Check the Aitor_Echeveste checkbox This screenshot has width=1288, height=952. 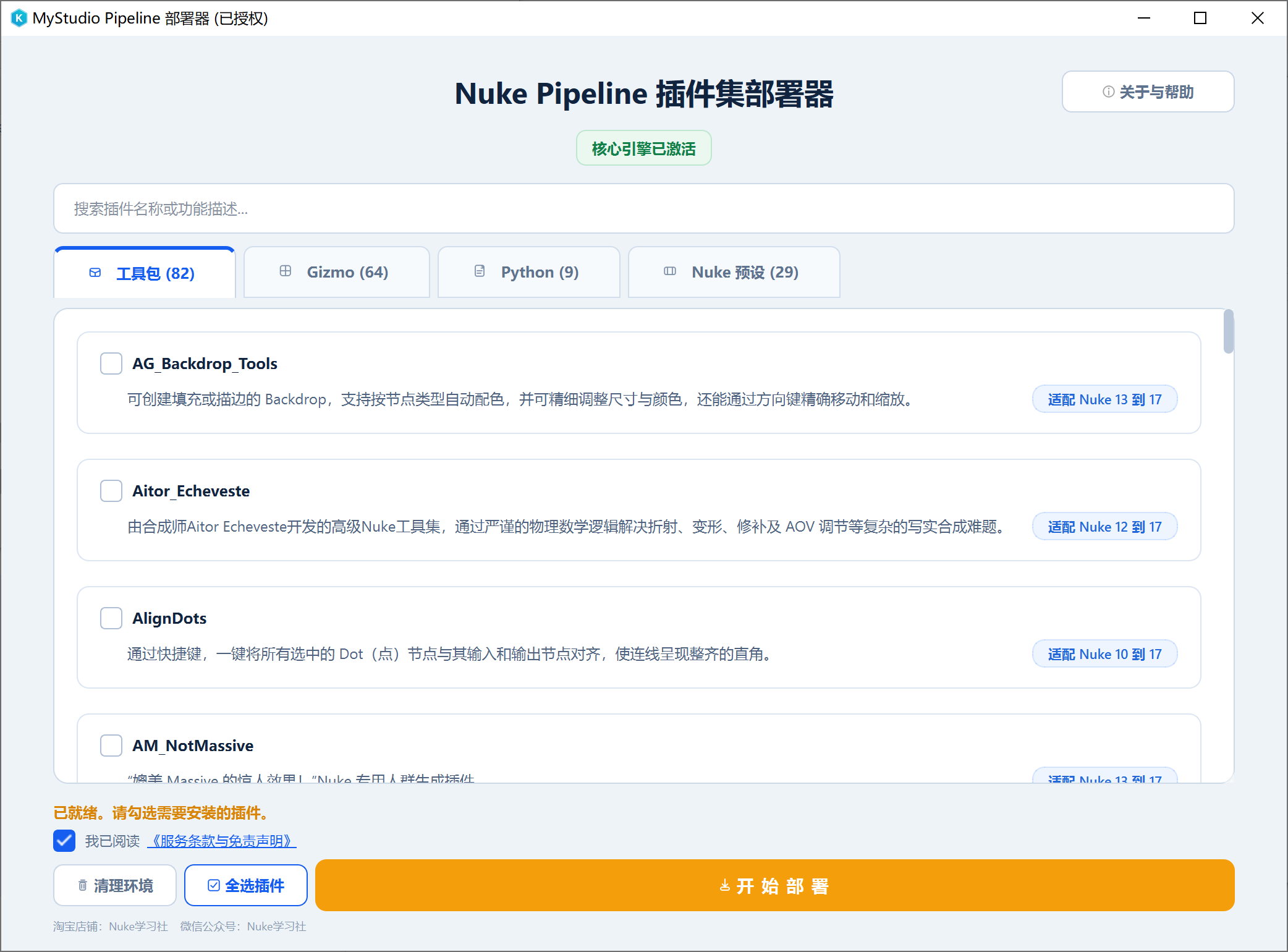[111, 491]
